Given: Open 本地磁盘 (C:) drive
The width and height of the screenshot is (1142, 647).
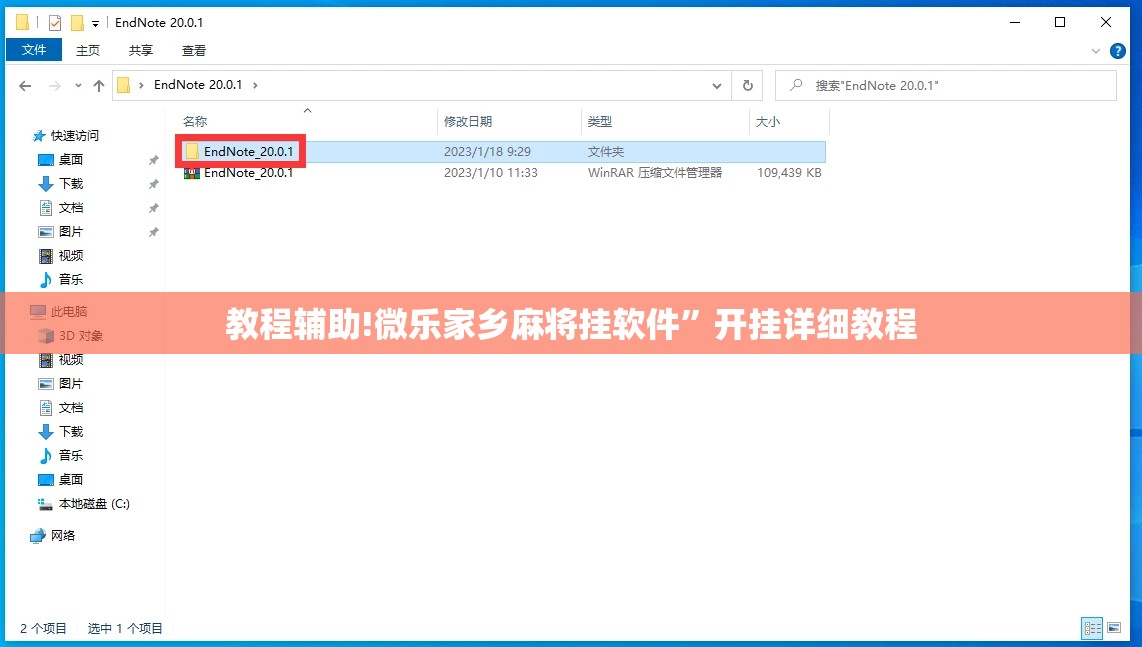Looking at the screenshot, I should click(x=94, y=503).
